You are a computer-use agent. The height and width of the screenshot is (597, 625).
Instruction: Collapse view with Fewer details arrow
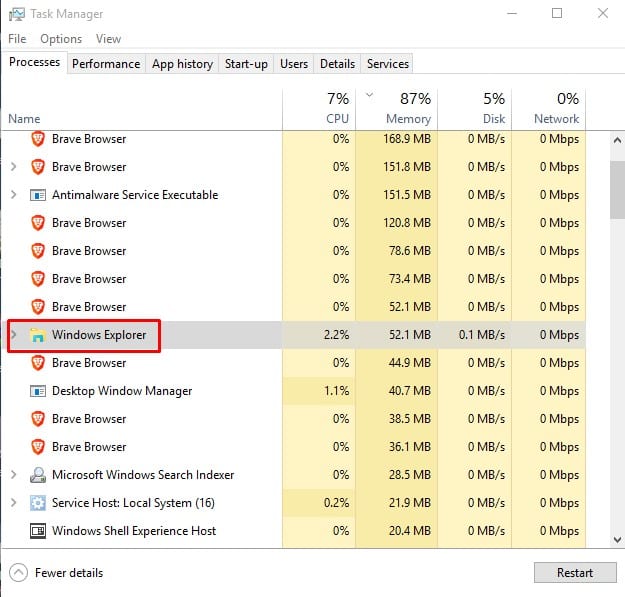18,573
